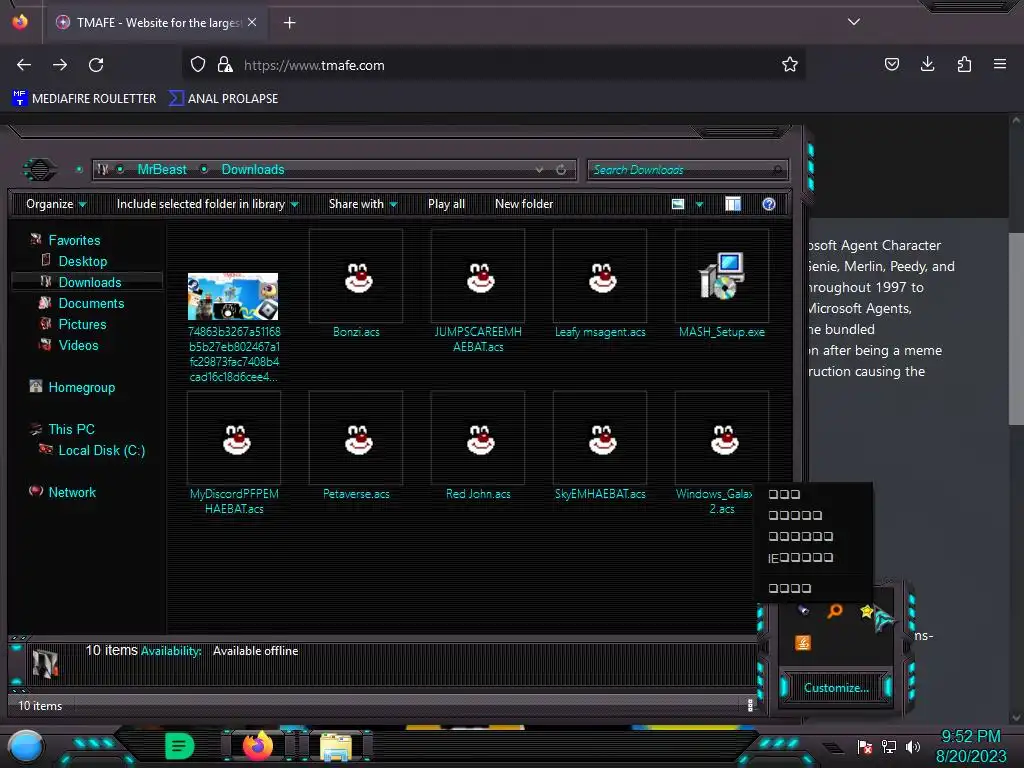Click the orange Java tray icon
Screen dimensions: 1024x768
pos(803,643)
